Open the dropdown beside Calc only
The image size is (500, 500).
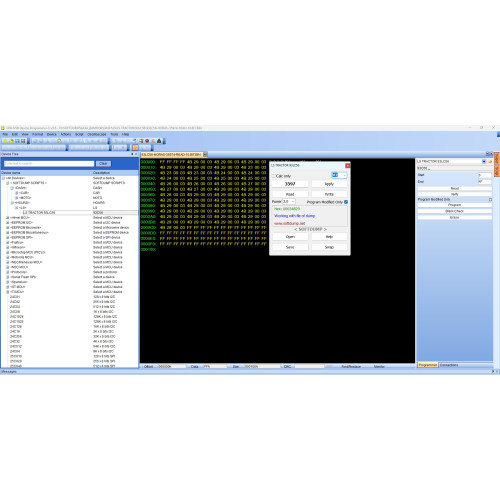point(339,175)
